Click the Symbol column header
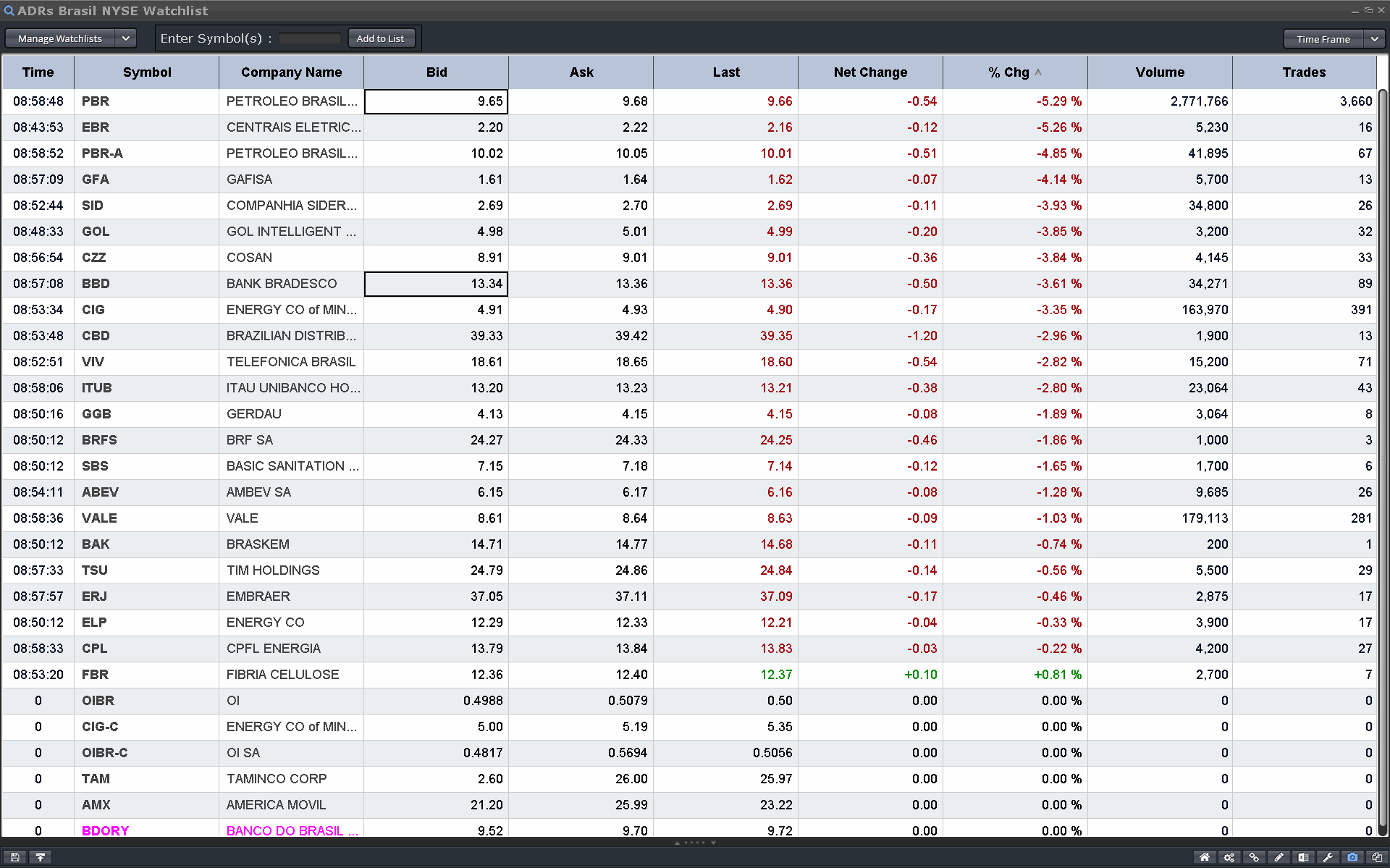Viewport: 1390px width, 868px height. 147,72
